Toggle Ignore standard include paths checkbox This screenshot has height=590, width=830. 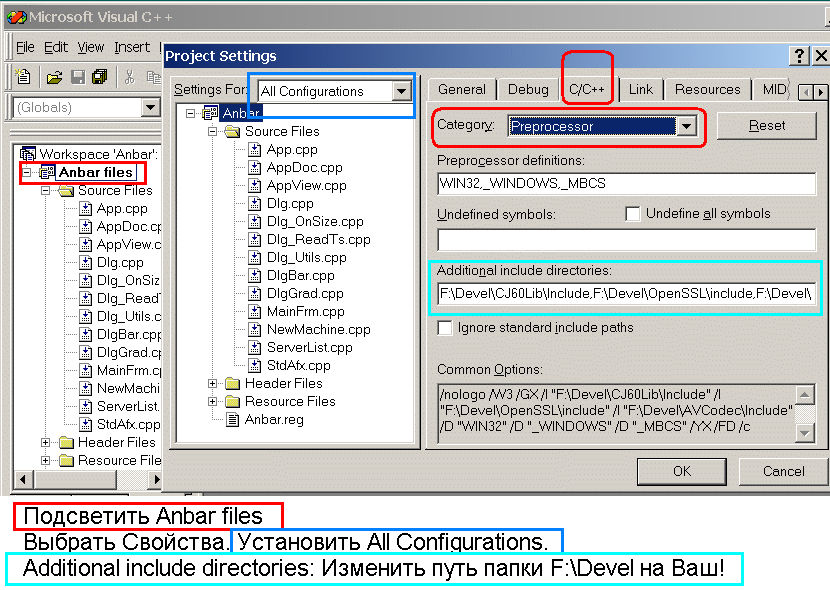tap(445, 328)
